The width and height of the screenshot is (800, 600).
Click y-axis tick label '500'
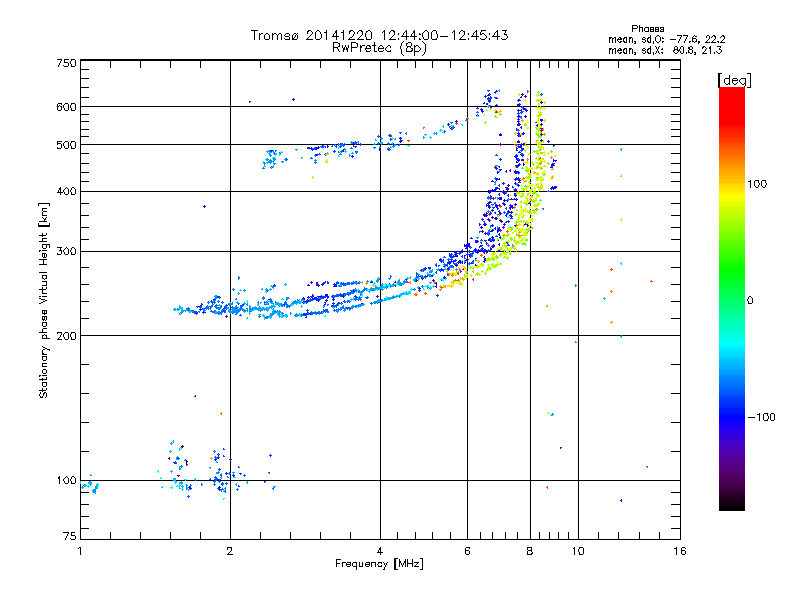click(66, 145)
